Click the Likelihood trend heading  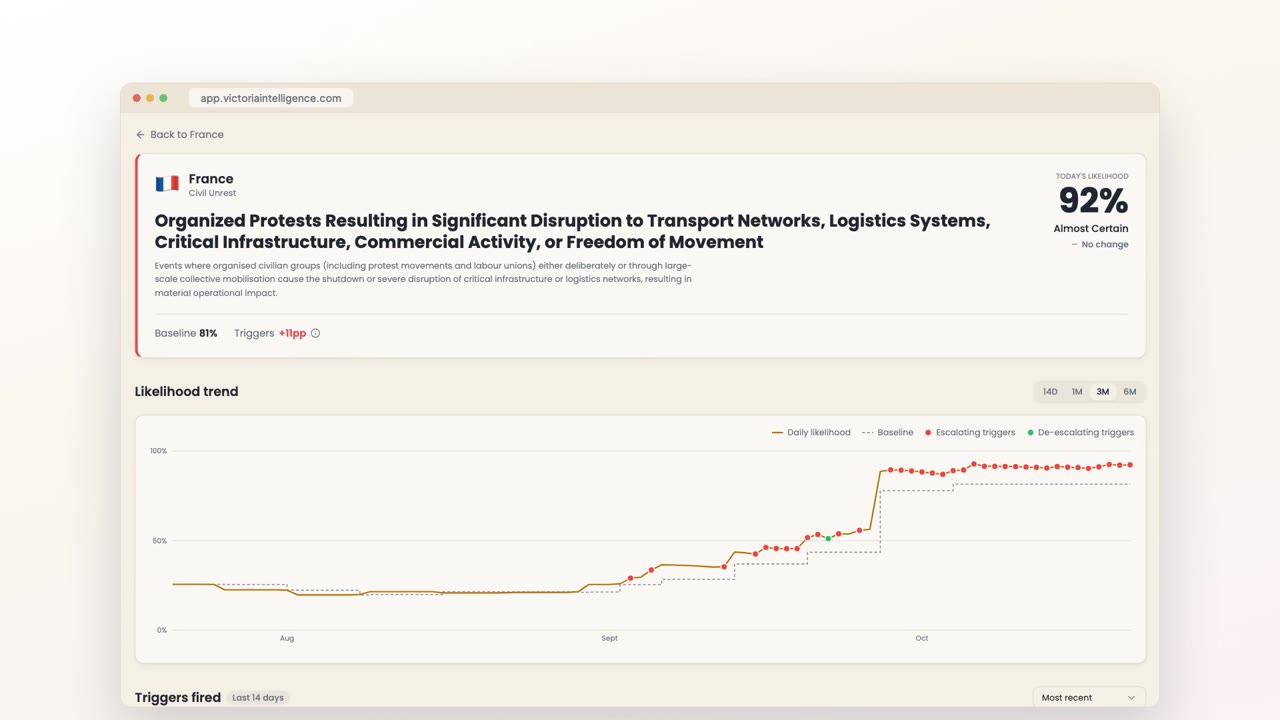(187, 391)
